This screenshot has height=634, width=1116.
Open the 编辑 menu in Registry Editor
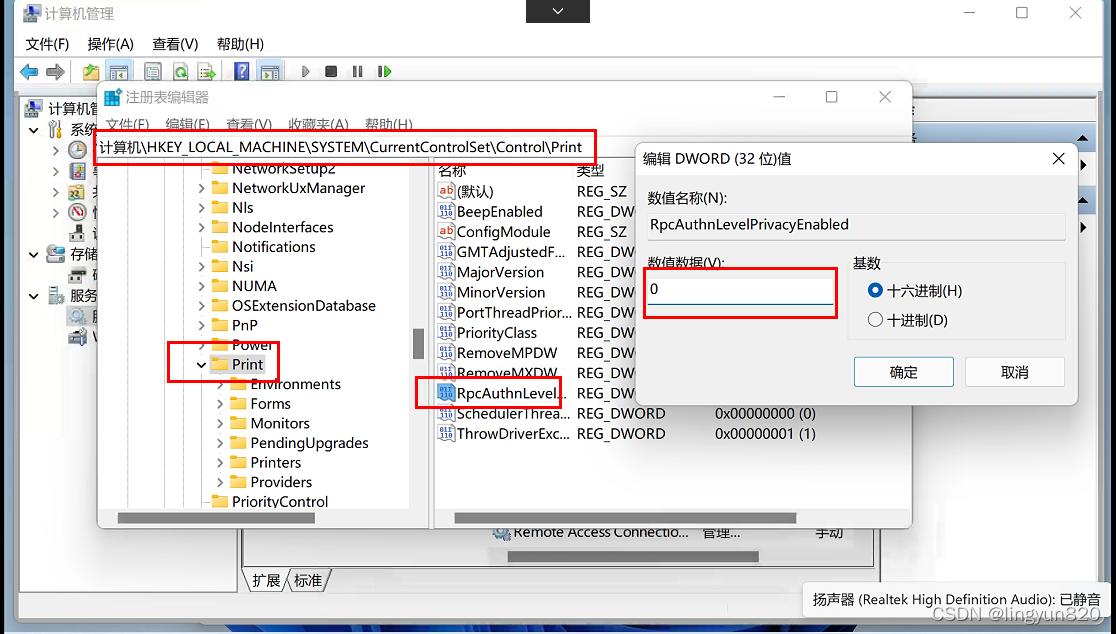click(188, 124)
